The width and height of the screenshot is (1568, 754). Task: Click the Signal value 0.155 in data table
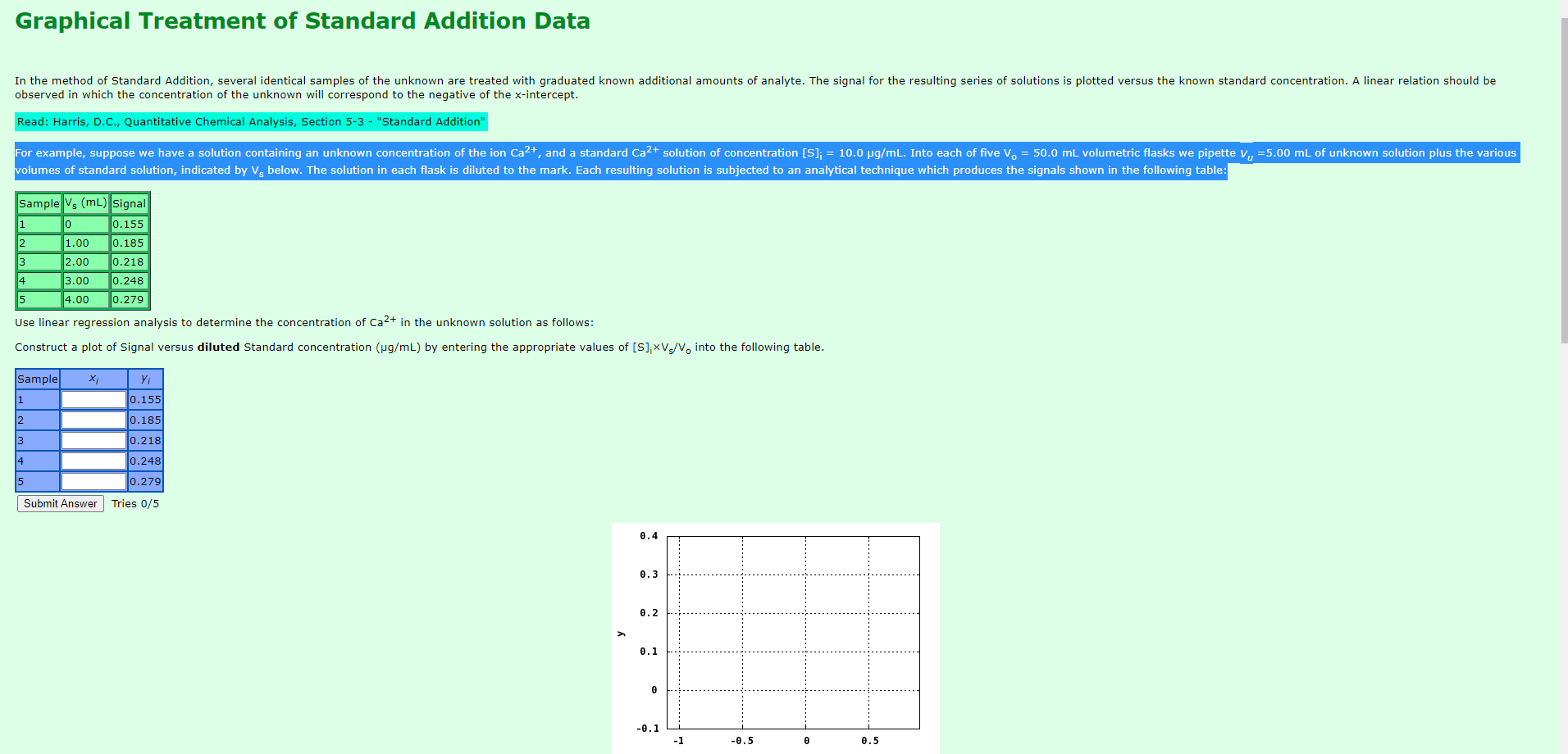point(129,224)
